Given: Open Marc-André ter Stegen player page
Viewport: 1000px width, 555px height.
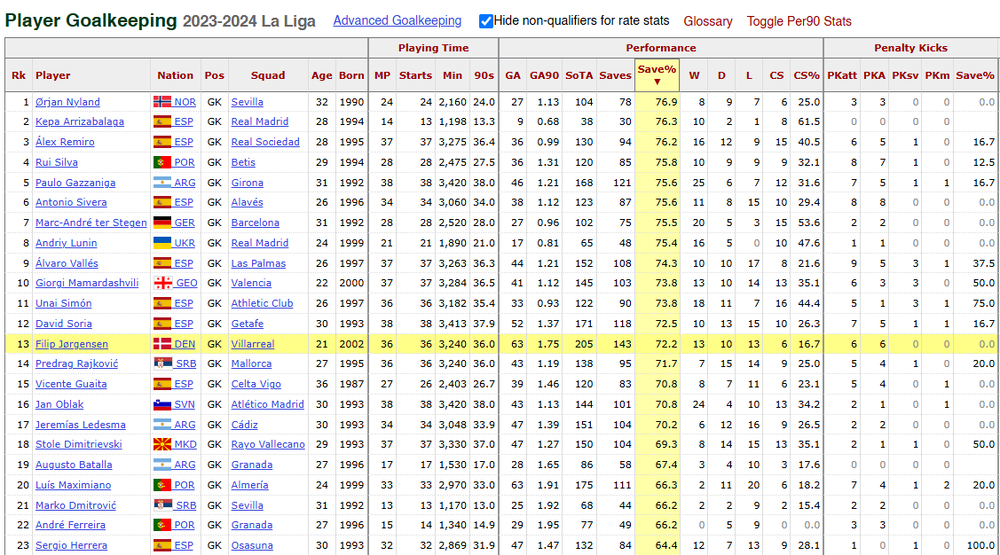Looking at the screenshot, I should tap(91, 223).
